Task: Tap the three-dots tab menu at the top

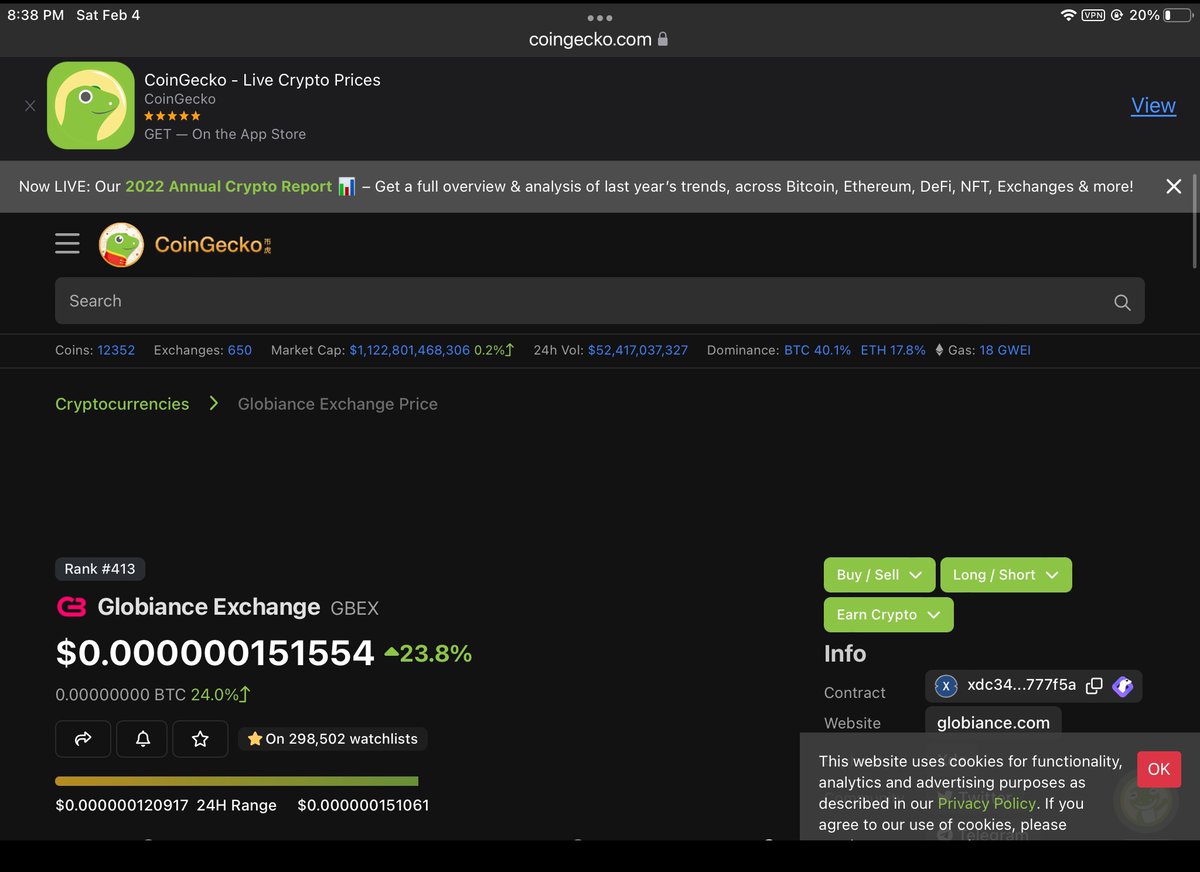Action: pos(600,17)
